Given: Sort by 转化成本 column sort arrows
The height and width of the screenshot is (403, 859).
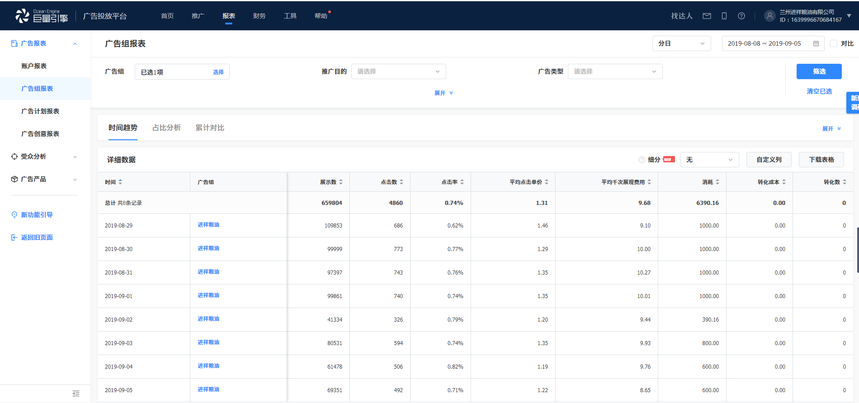Looking at the screenshot, I should coord(785,182).
